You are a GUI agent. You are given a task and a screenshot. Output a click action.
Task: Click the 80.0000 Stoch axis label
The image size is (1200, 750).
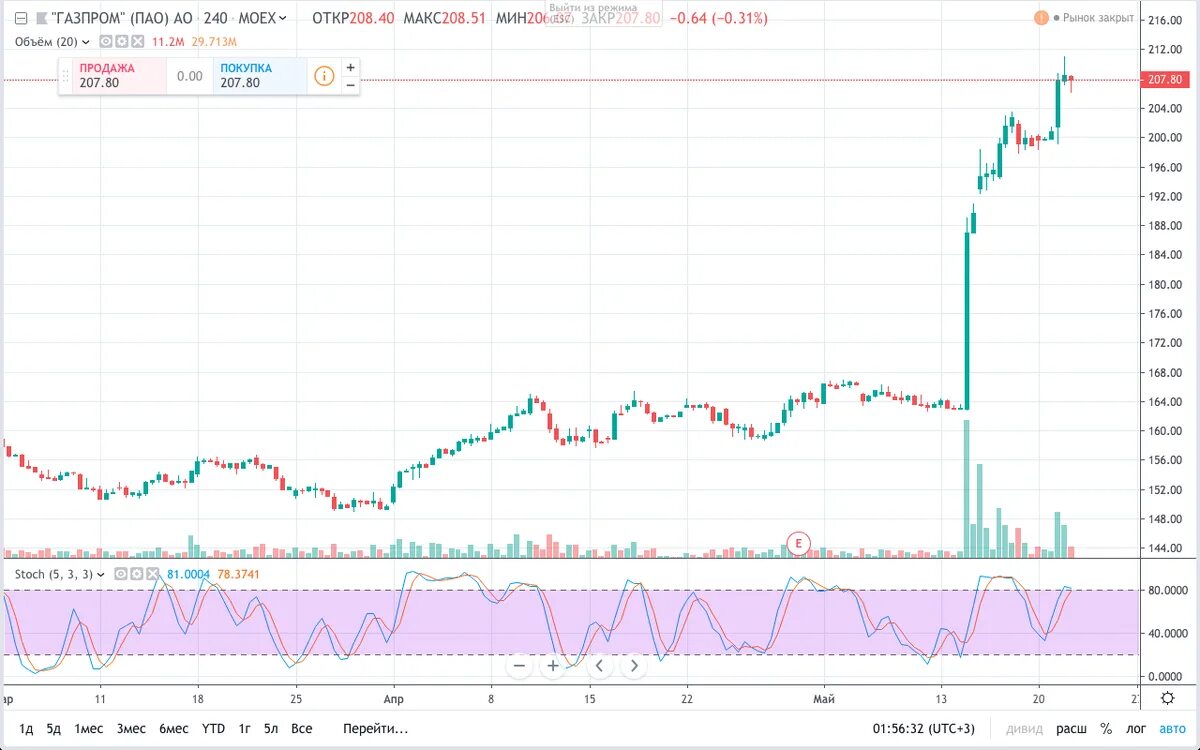tap(1167, 591)
